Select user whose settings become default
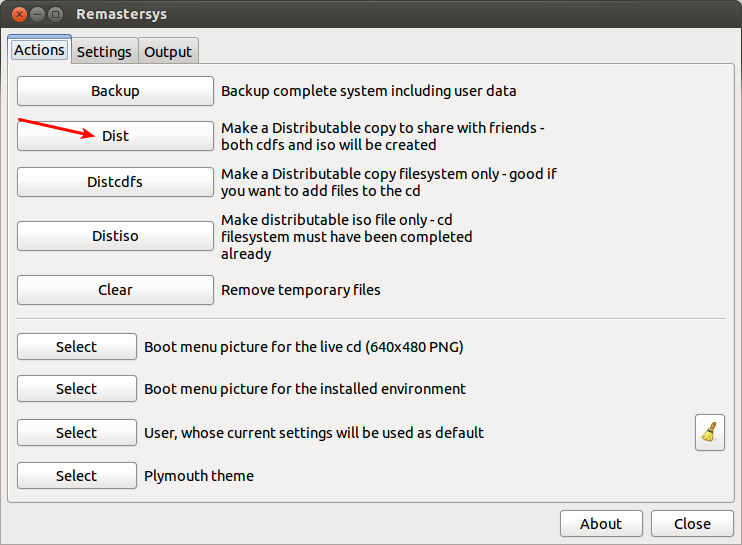 tap(77, 433)
